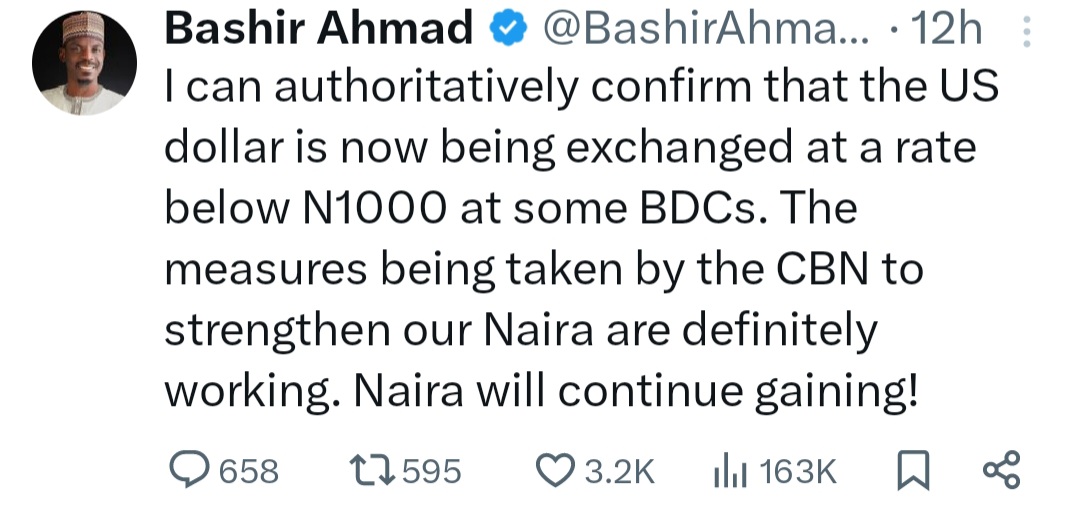
Task: Click the 595 retweet count
Action: 432,471
